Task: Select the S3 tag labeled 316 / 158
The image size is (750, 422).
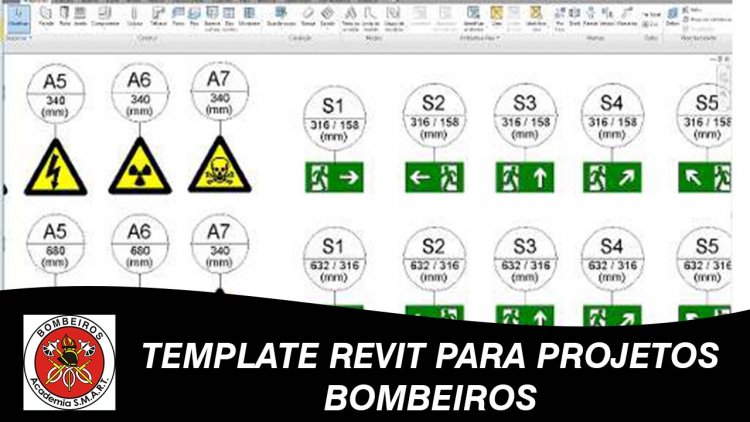Action: click(525, 116)
